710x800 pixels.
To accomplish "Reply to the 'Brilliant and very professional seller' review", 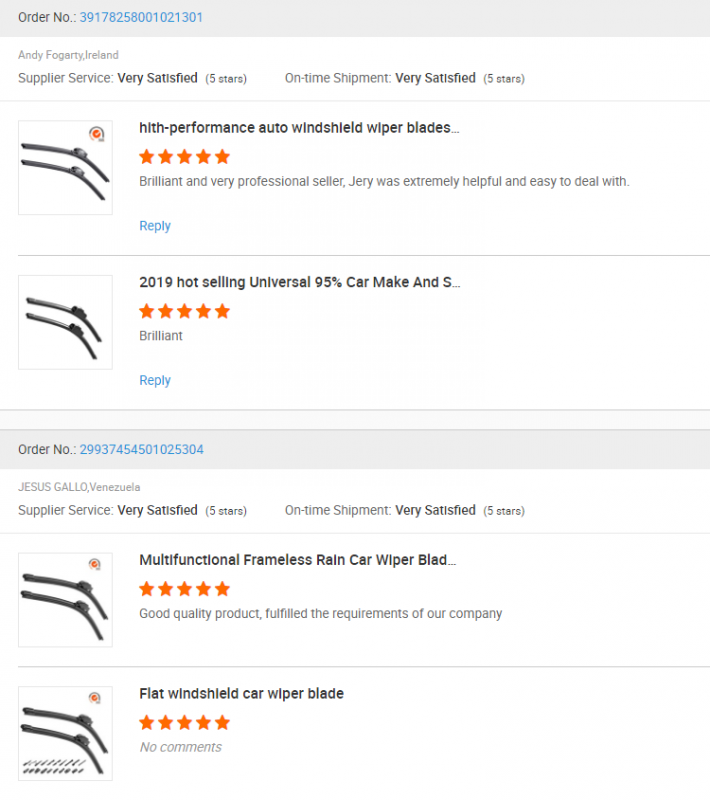I will (155, 226).
